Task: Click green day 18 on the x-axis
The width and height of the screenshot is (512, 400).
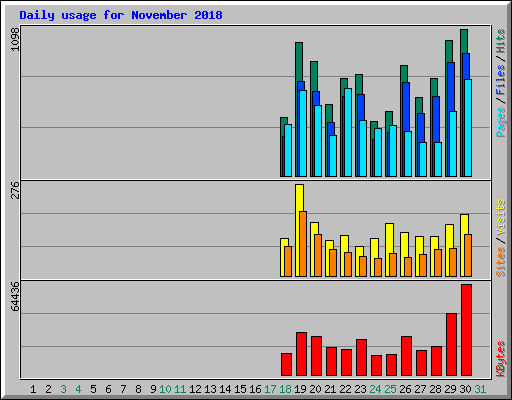Action: pos(285,389)
